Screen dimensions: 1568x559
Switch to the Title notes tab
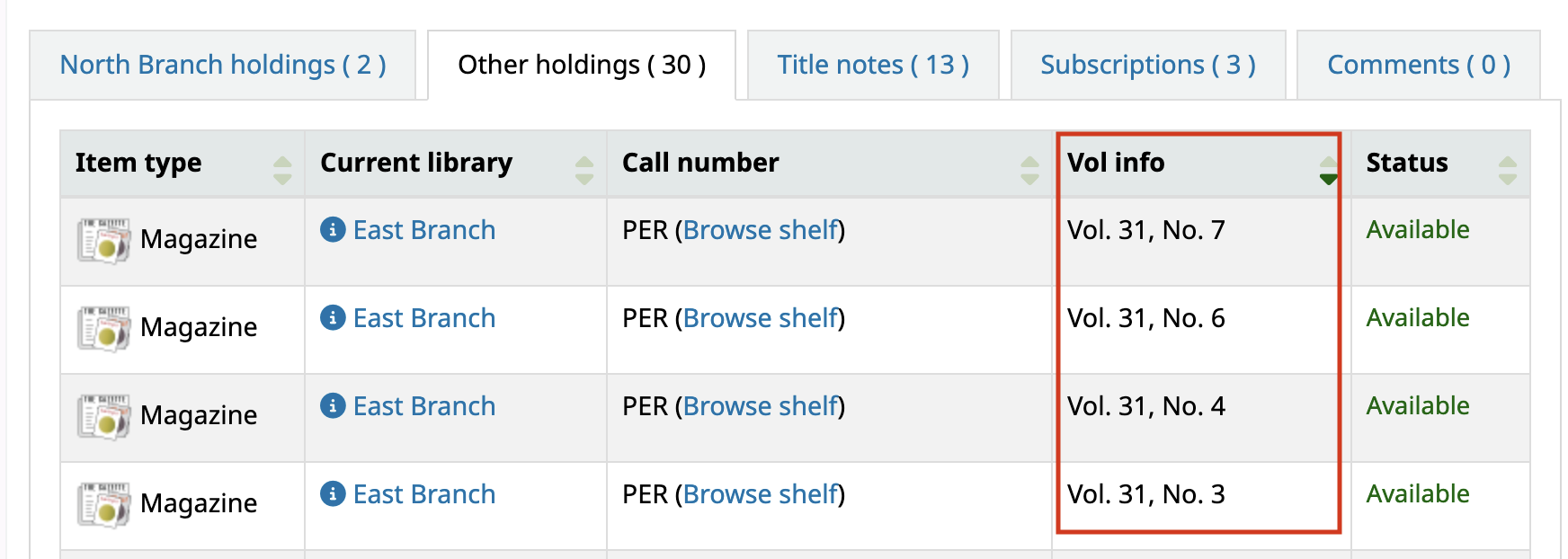[x=873, y=65]
